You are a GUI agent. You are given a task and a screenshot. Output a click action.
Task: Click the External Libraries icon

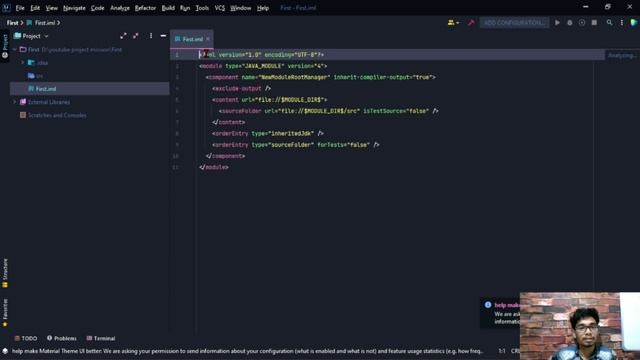click(x=23, y=102)
